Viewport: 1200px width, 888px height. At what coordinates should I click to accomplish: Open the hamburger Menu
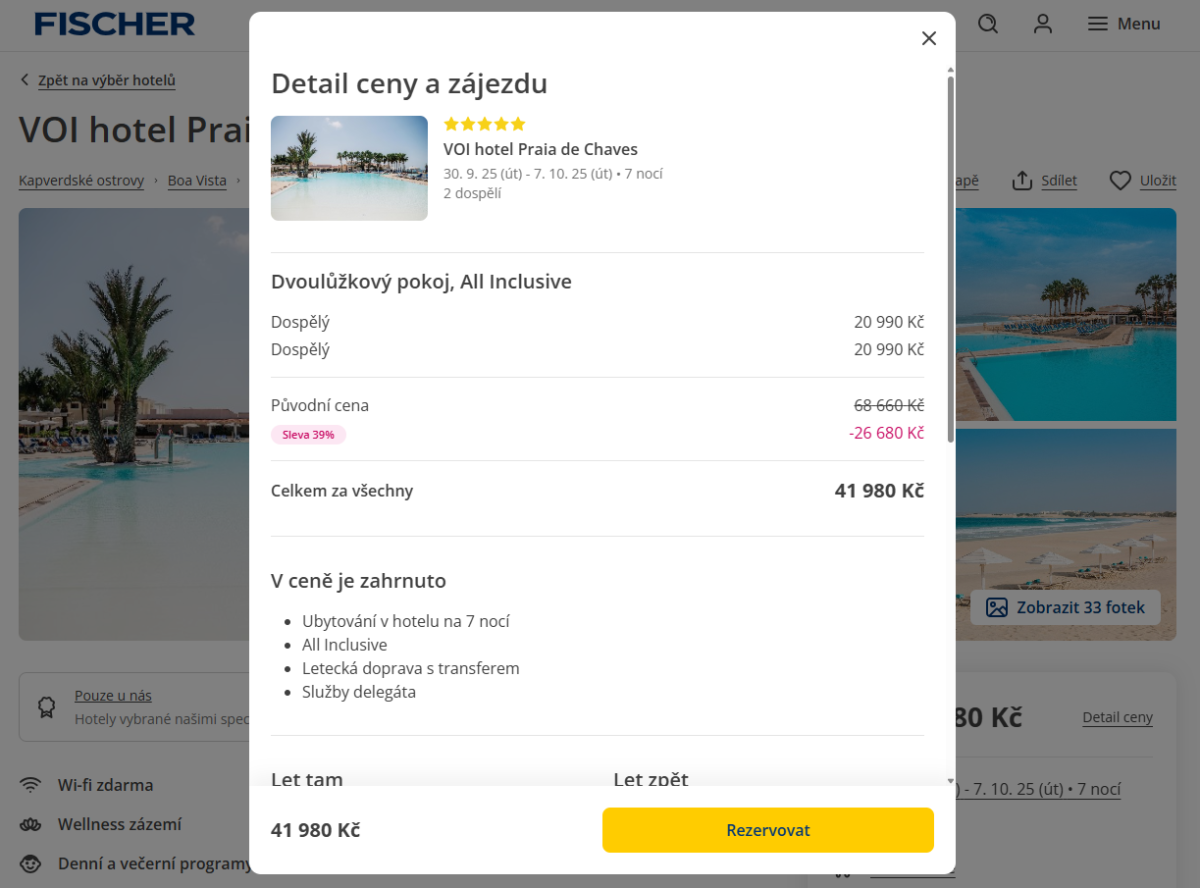pos(1124,24)
